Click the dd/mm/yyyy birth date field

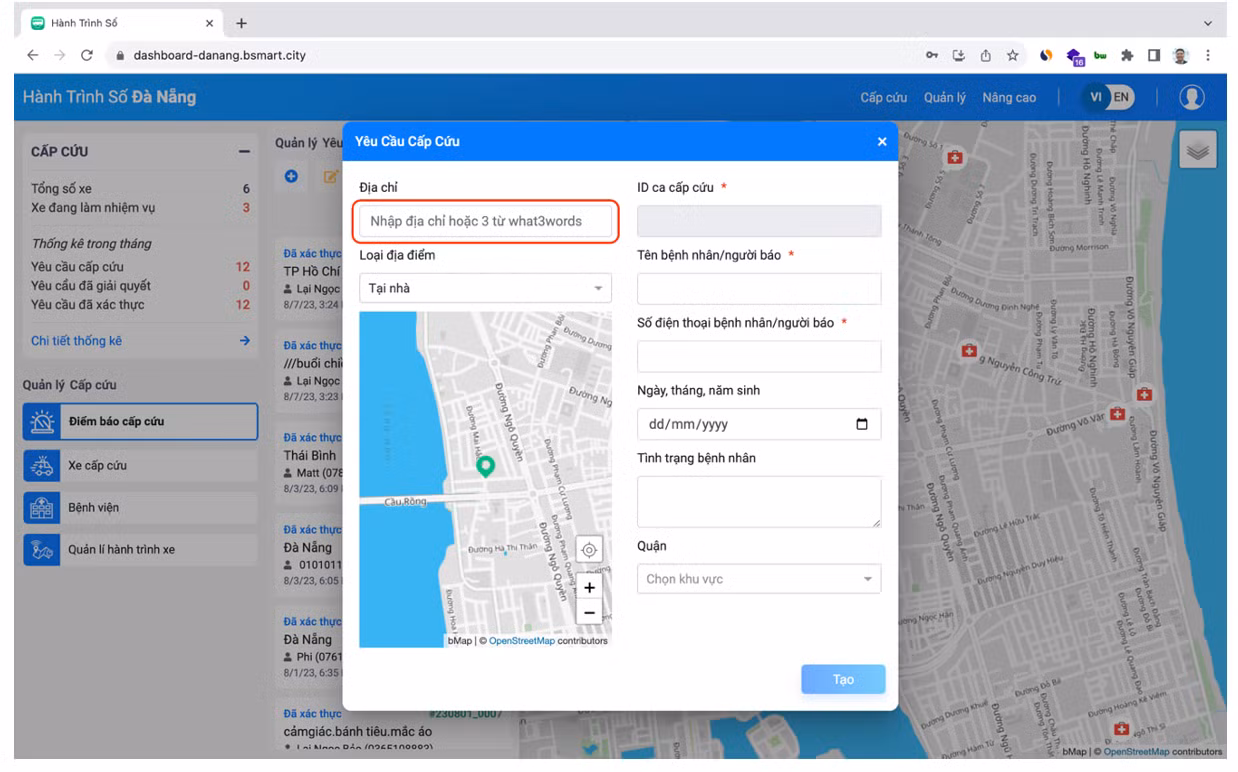(759, 424)
